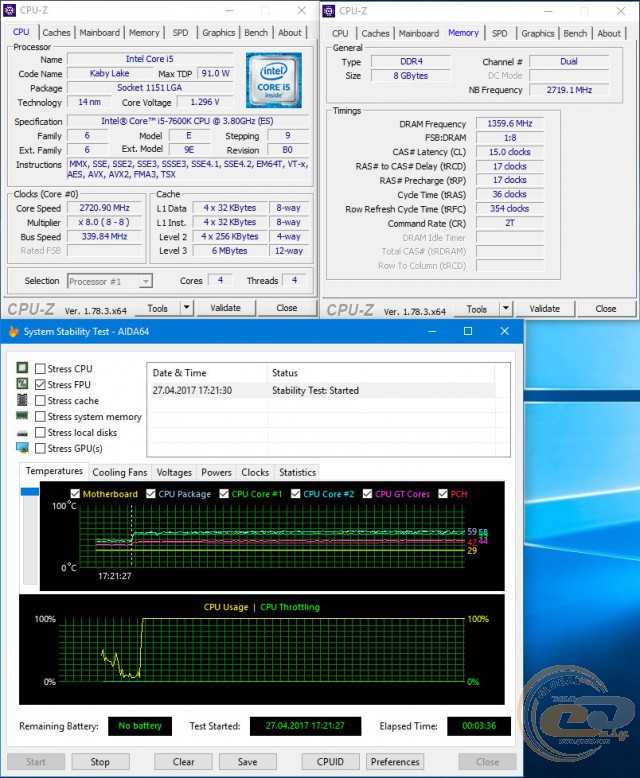
Task: Close the right CPU-Z window with X
Action: point(621,11)
